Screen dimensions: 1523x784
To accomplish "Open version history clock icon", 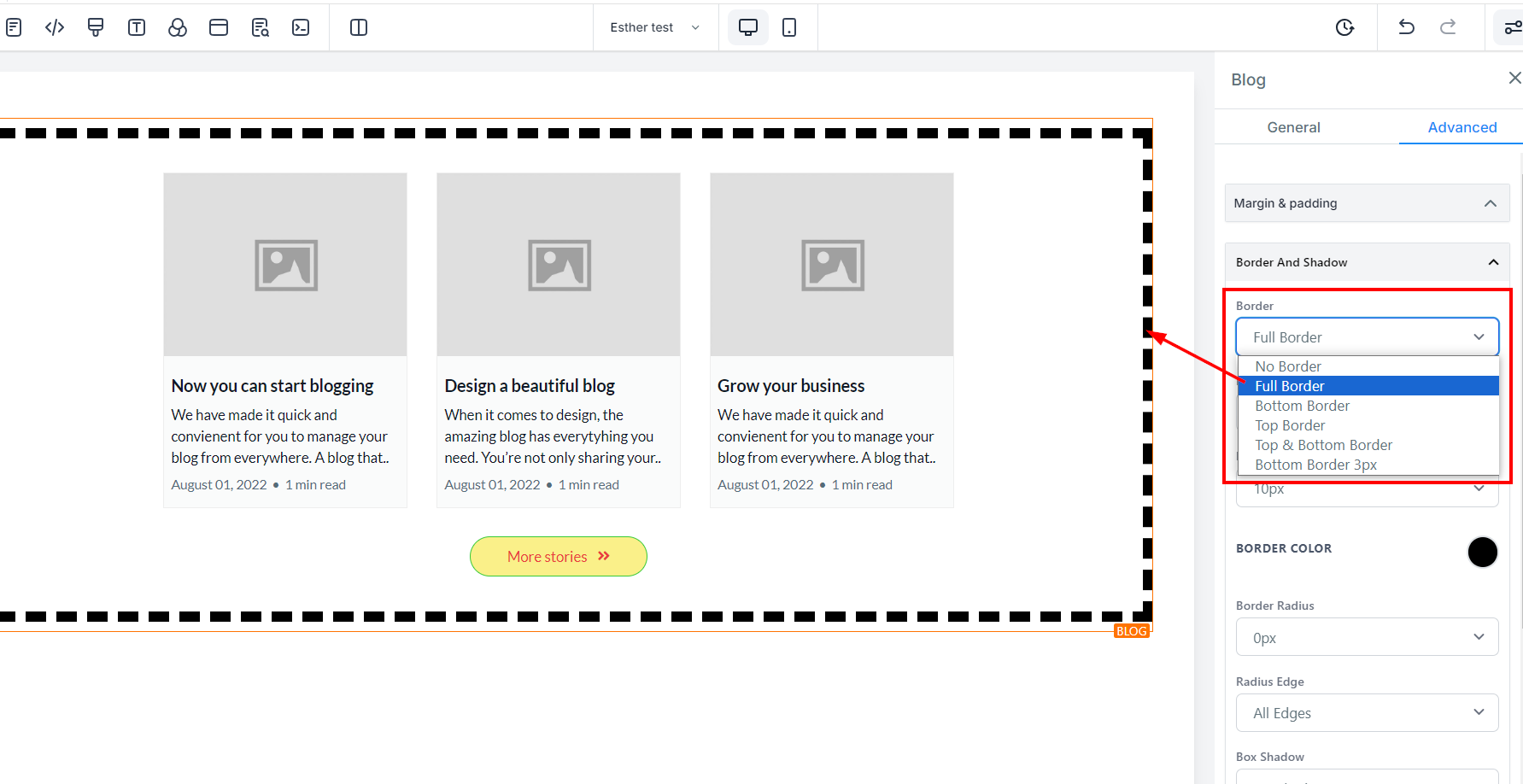I will (x=1344, y=27).
